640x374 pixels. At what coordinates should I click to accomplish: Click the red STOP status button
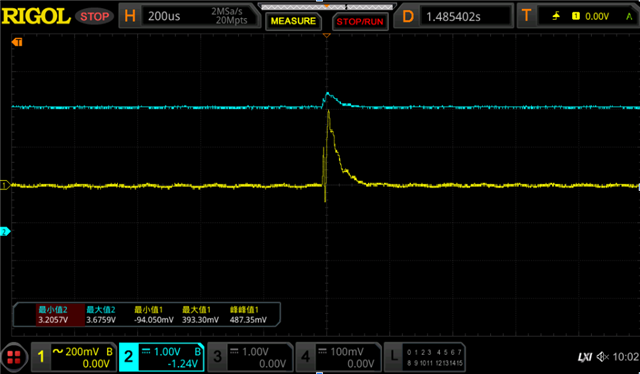coord(94,16)
